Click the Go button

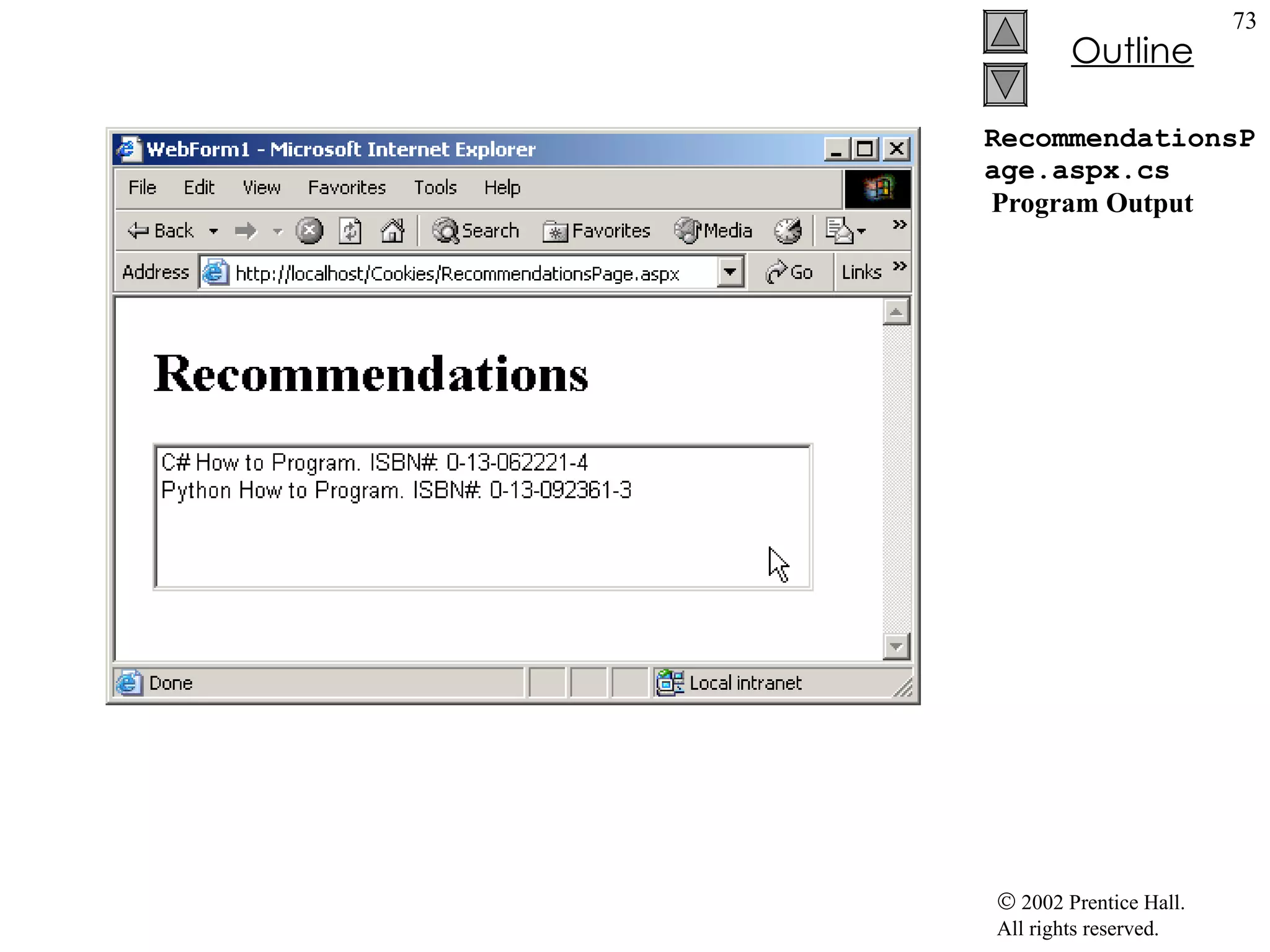click(x=789, y=272)
